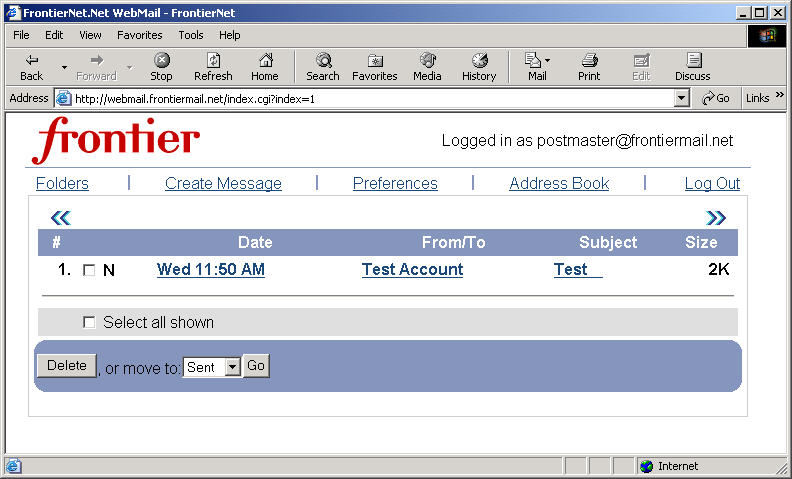Screen dimensions: 792x479
Task: Open the Back history dropdown arrow
Action: (x=64, y=67)
